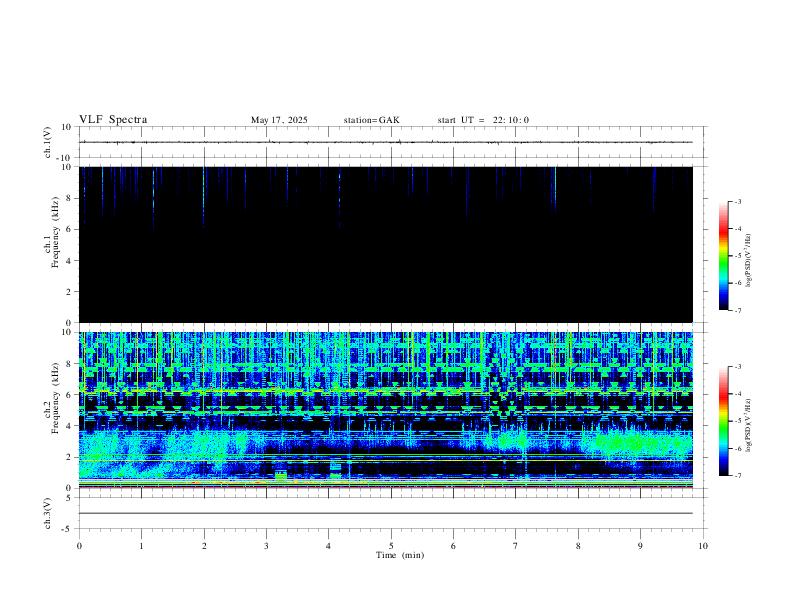
Task: Click the "4" kHz tick on ch.2 axis
Action: tap(68, 426)
